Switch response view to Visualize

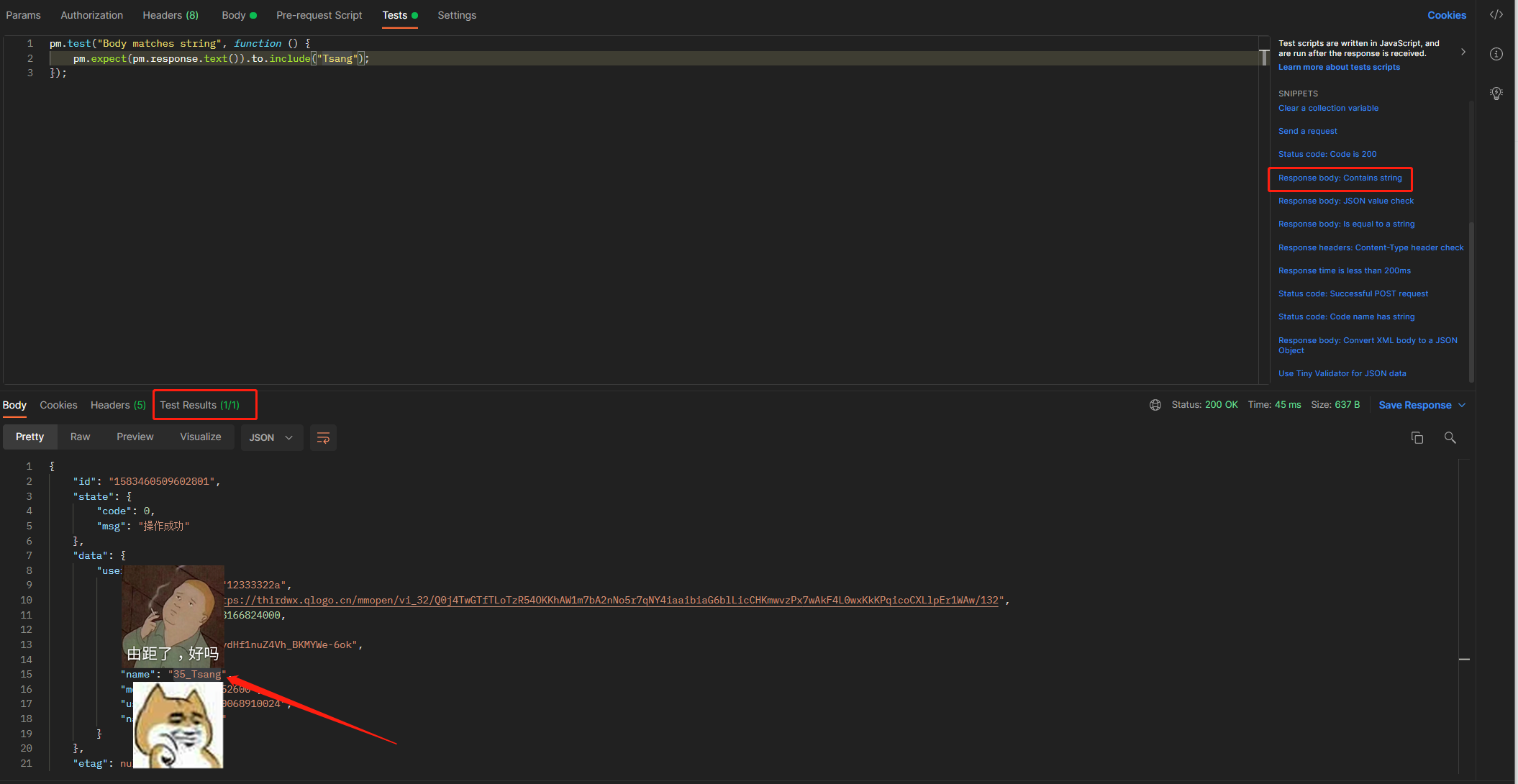point(200,437)
